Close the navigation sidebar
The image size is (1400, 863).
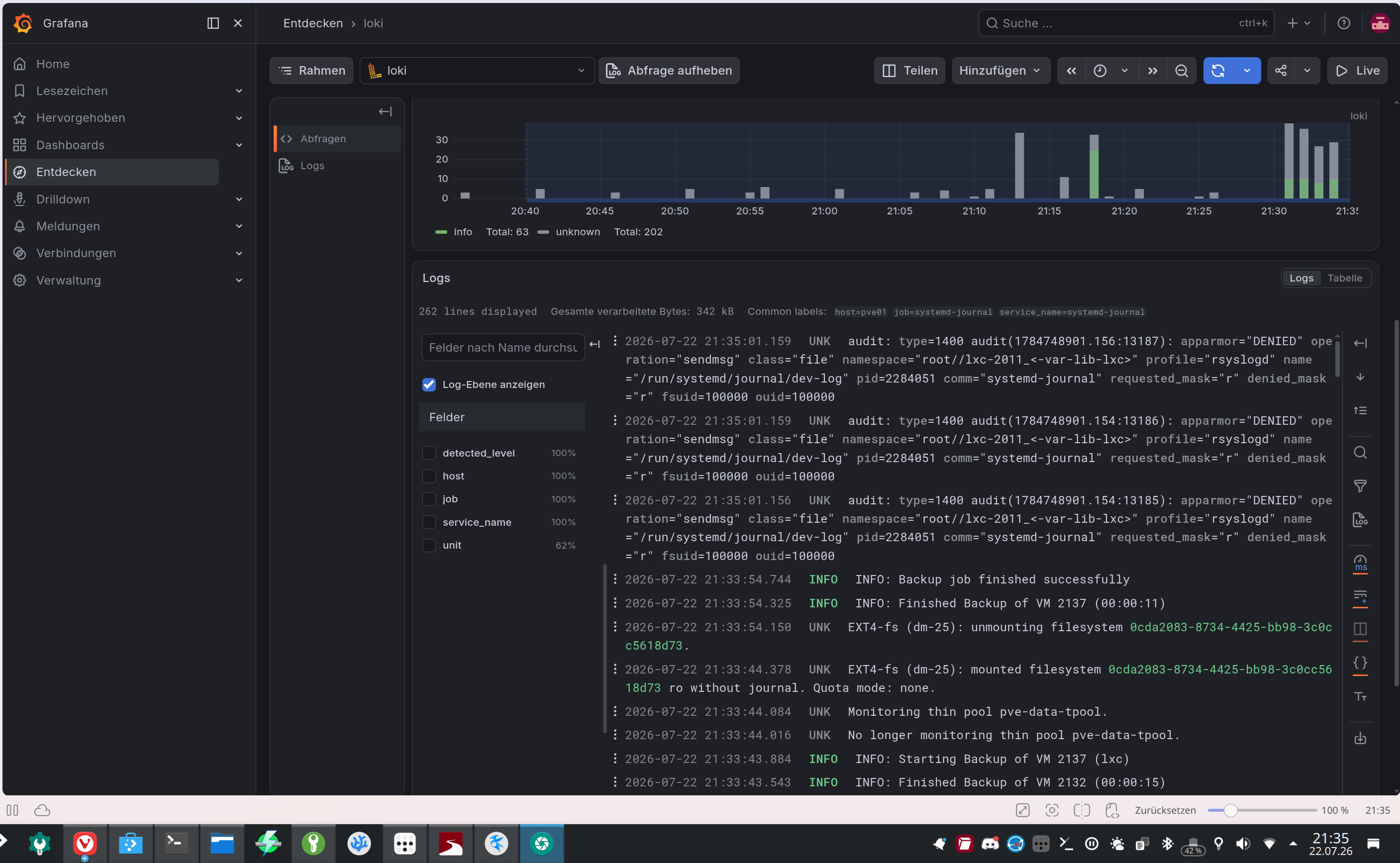tap(238, 23)
